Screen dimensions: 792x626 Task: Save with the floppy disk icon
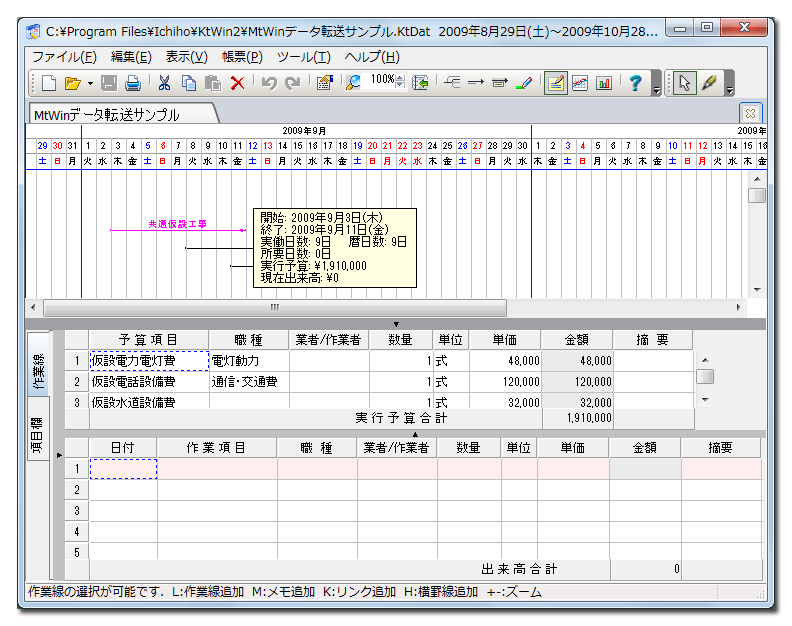click(x=109, y=82)
